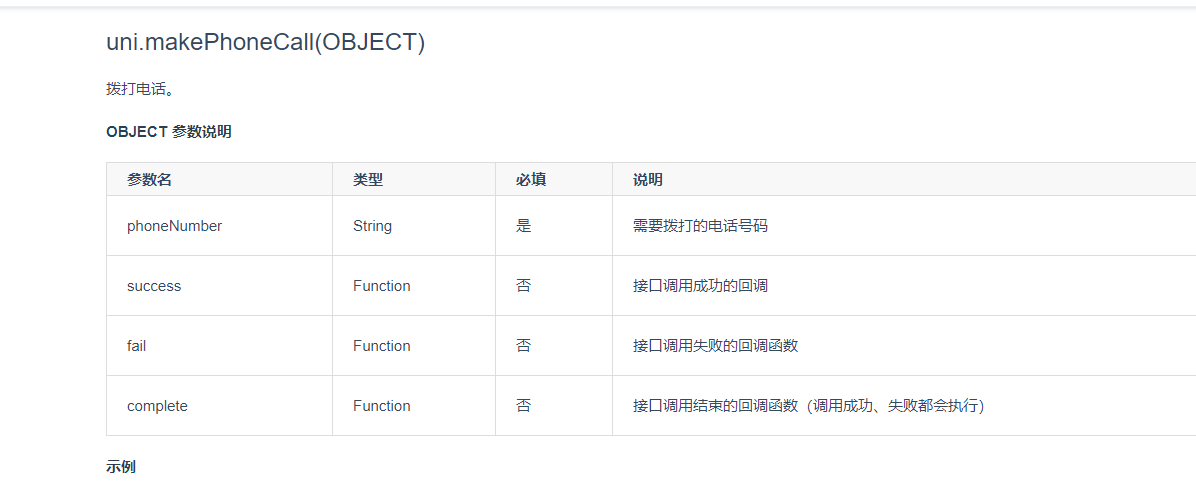This screenshot has height=481, width=1196.
Task: Click the 参数名 column header
Action: pyautogui.click(x=149, y=180)
